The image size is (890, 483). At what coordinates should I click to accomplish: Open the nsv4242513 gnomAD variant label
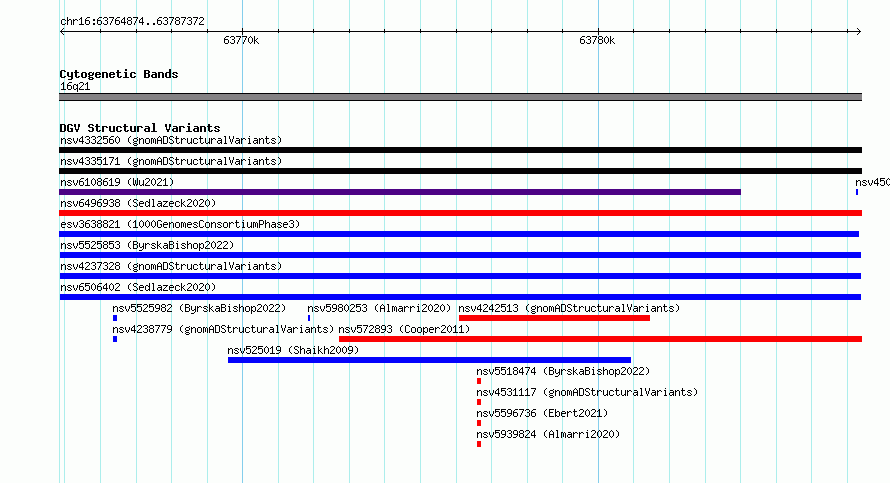(x=569, y=308)
